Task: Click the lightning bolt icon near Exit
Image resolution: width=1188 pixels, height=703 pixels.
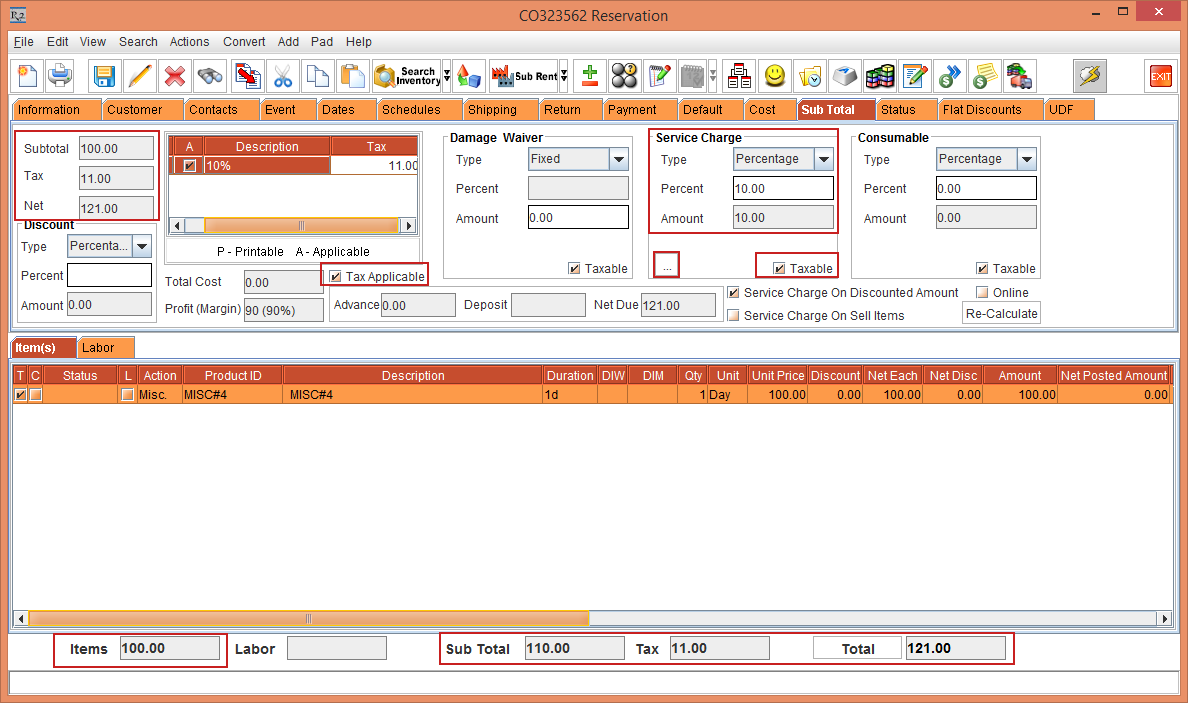Action: [1089, 76]
